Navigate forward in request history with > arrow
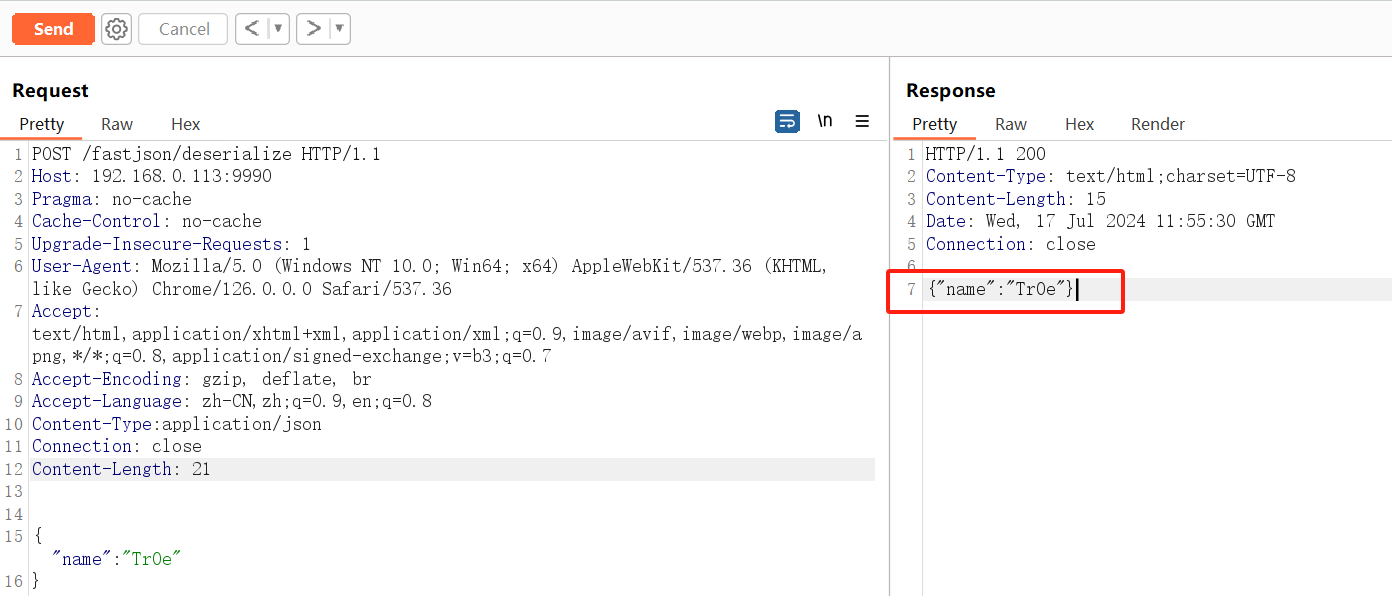Viewport: 1392px width, 596px height. click(314, 28)
